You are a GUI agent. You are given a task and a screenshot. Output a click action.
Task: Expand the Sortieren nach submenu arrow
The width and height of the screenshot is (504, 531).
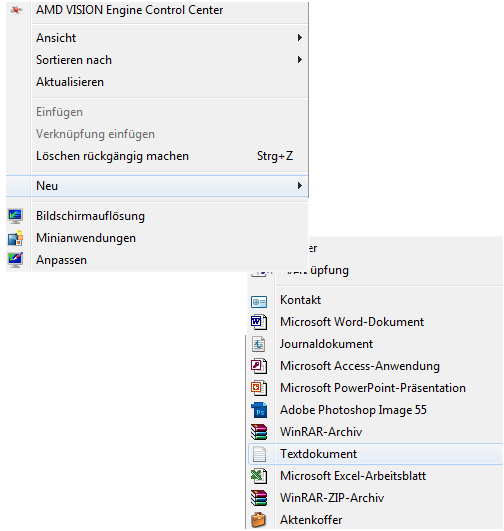coord(299,60)
